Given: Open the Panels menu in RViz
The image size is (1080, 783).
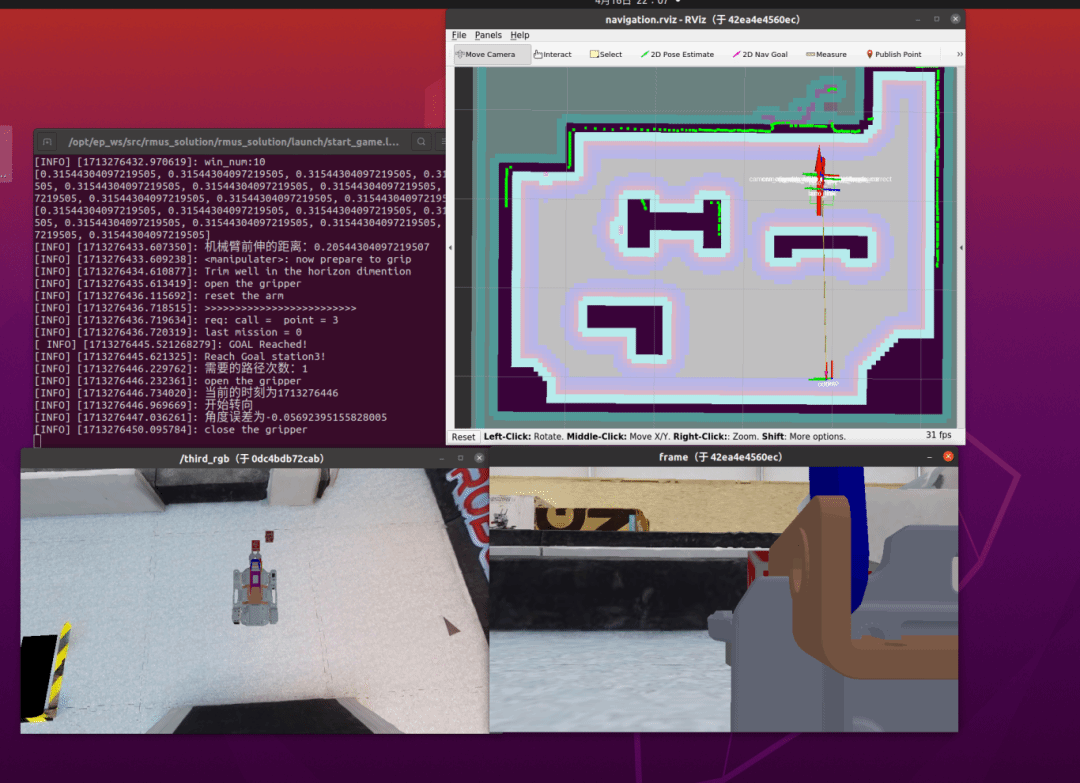Looking at the screenshot, I should [488, 35].
